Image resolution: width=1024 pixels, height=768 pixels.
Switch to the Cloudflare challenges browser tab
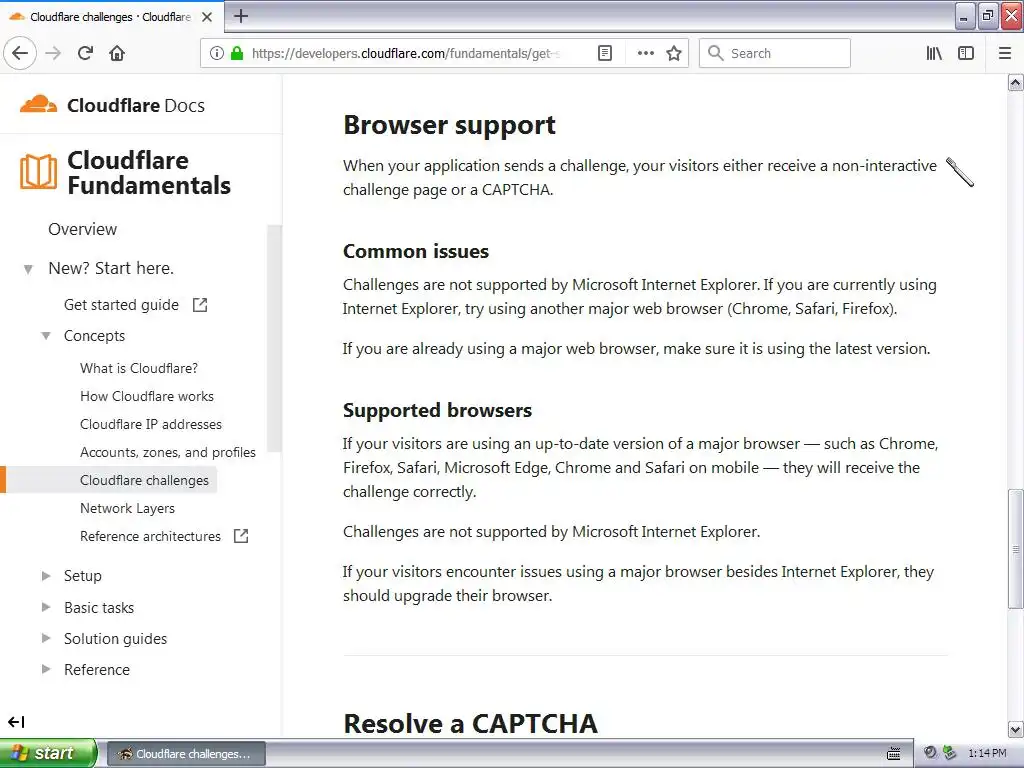(x=111, y=17)
